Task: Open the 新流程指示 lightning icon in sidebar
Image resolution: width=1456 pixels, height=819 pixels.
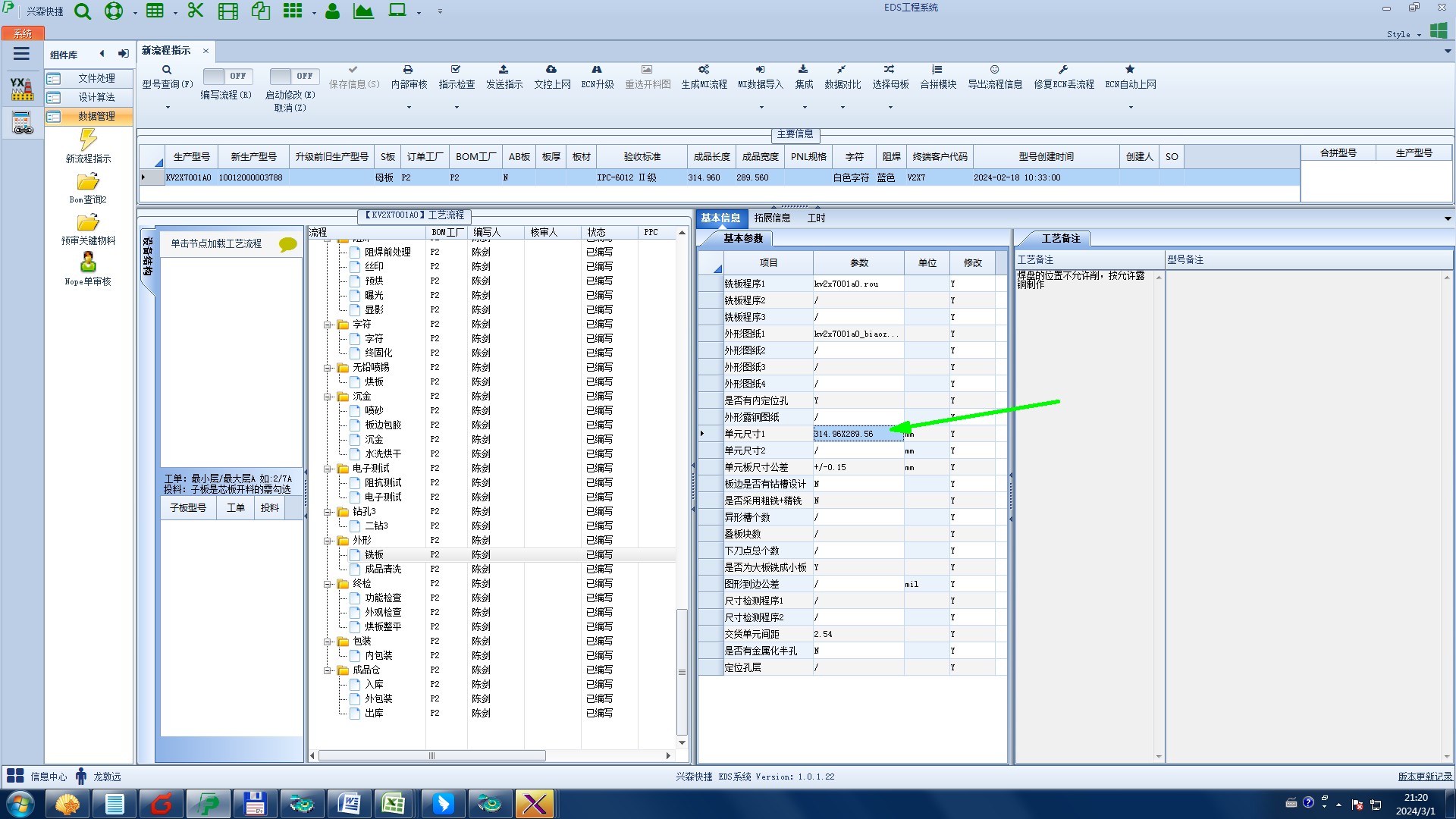Action: pyautogui.click(x=88, y=140)
